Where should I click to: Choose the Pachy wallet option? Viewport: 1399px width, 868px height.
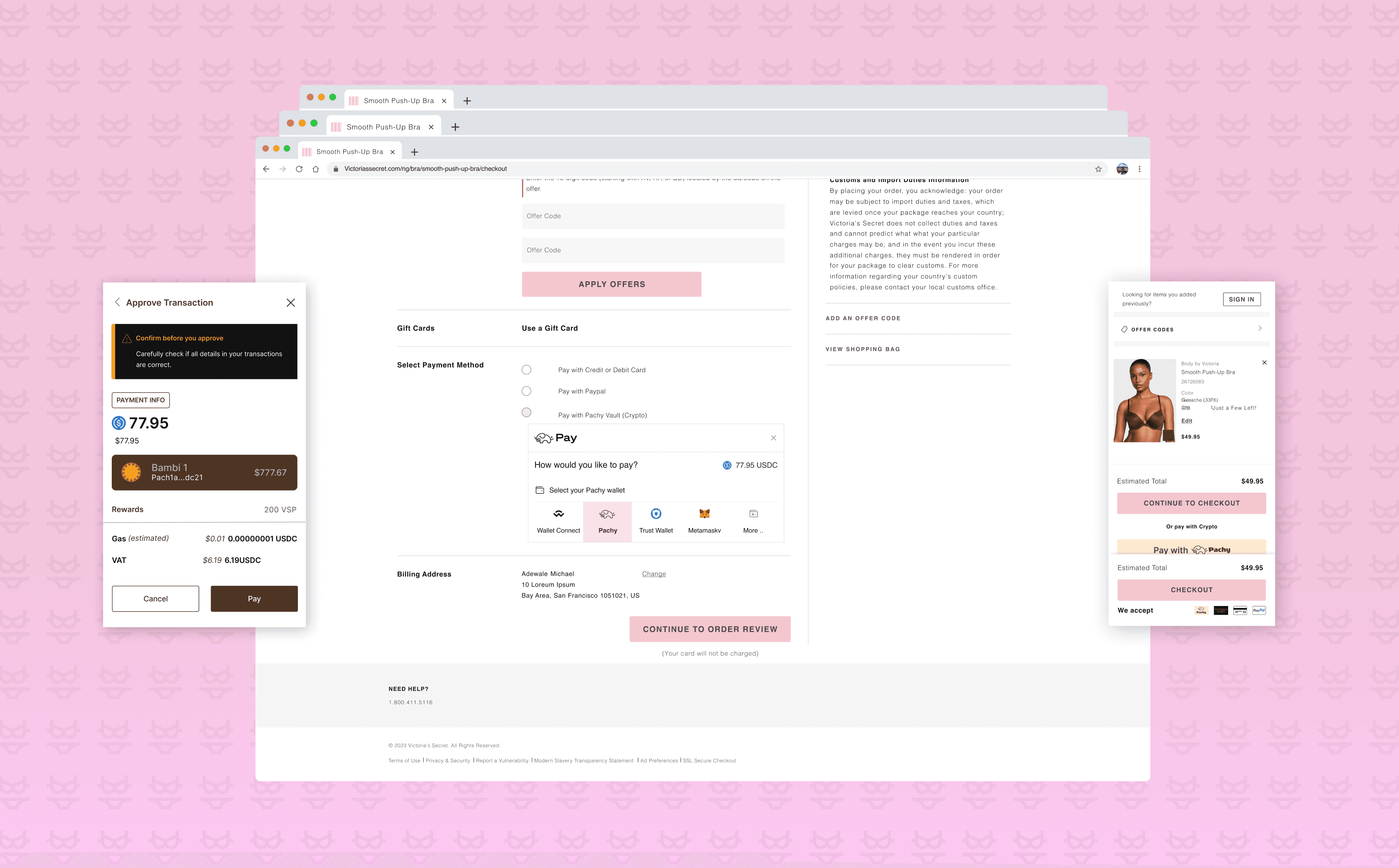(x=607, y=522)
